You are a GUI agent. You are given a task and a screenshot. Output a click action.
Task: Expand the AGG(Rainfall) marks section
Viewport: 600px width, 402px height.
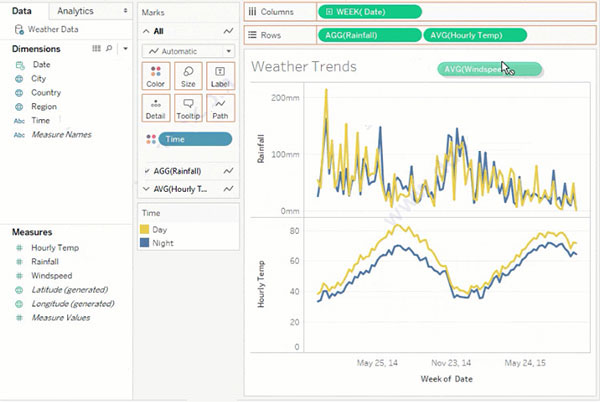(x=148, y=171)
